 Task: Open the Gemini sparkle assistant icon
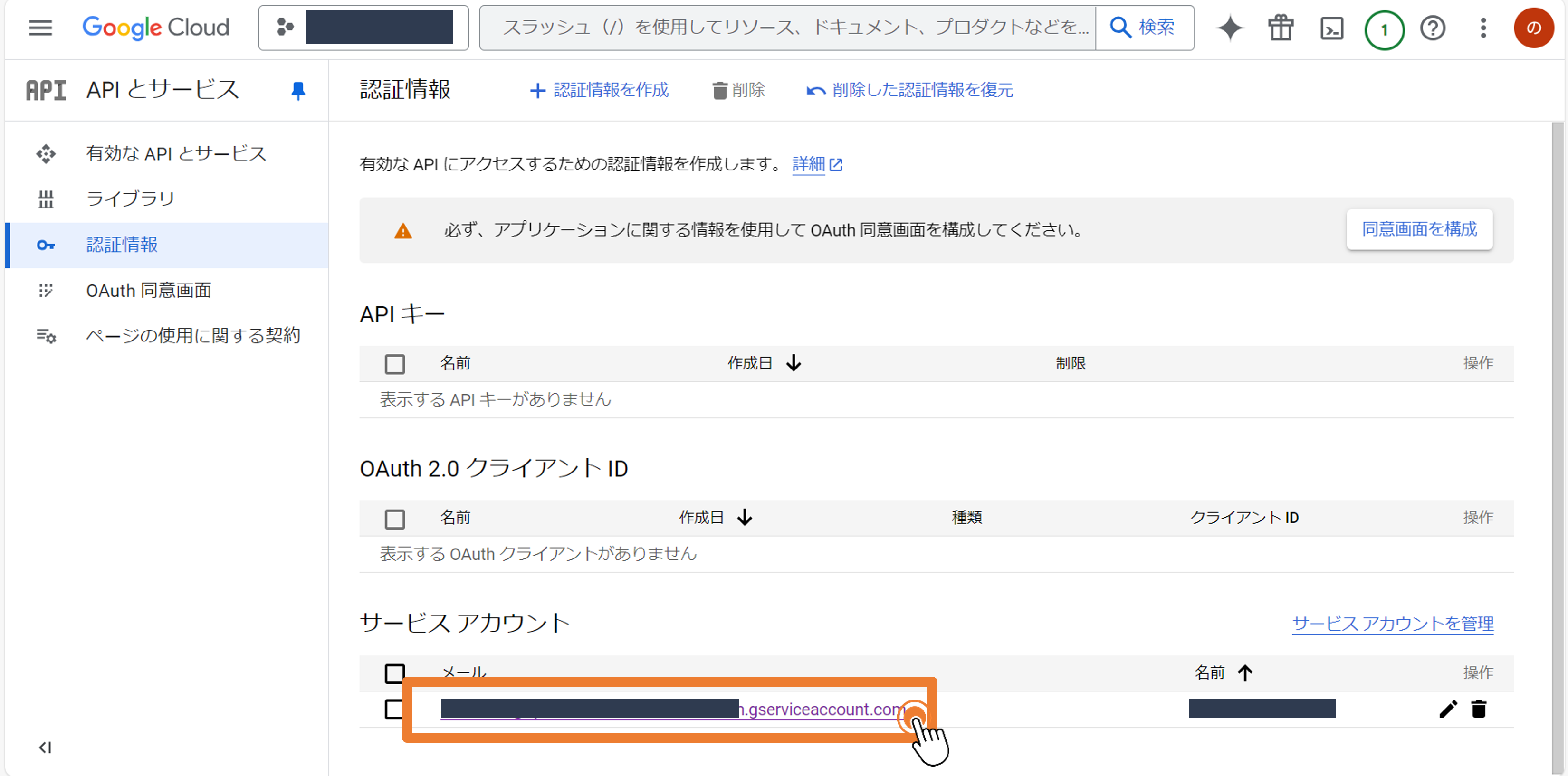pyautogui.click(x=1230, y=28)
